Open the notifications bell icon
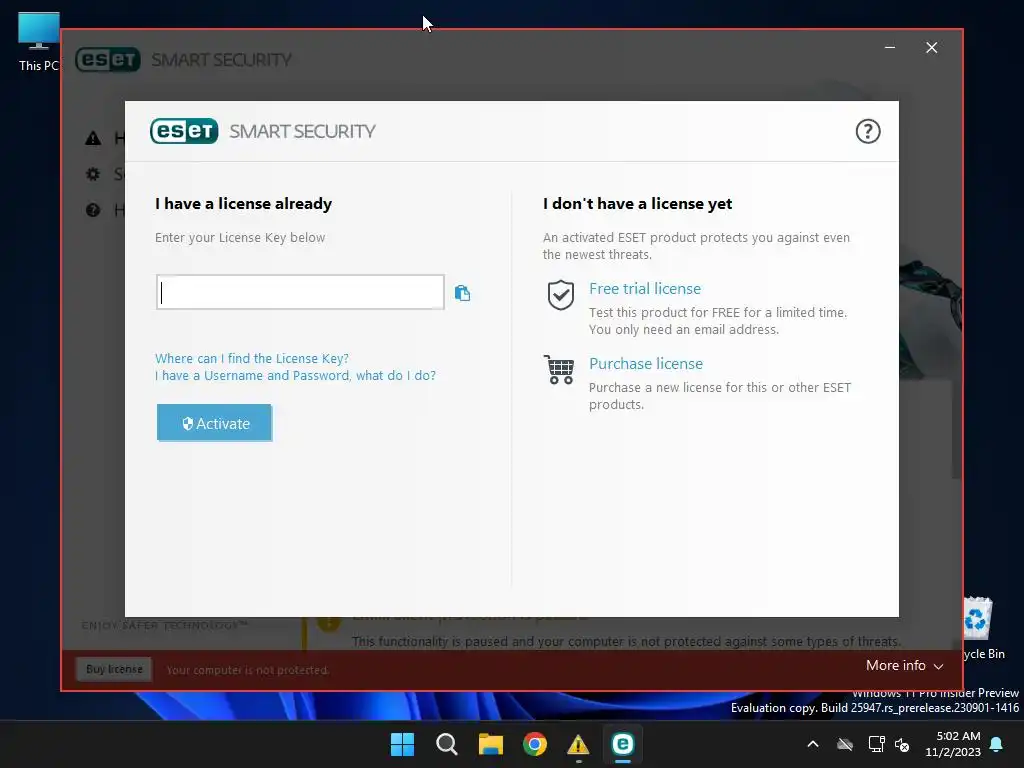The height and width of the screenshot is (768, 1024). [997, 744]
